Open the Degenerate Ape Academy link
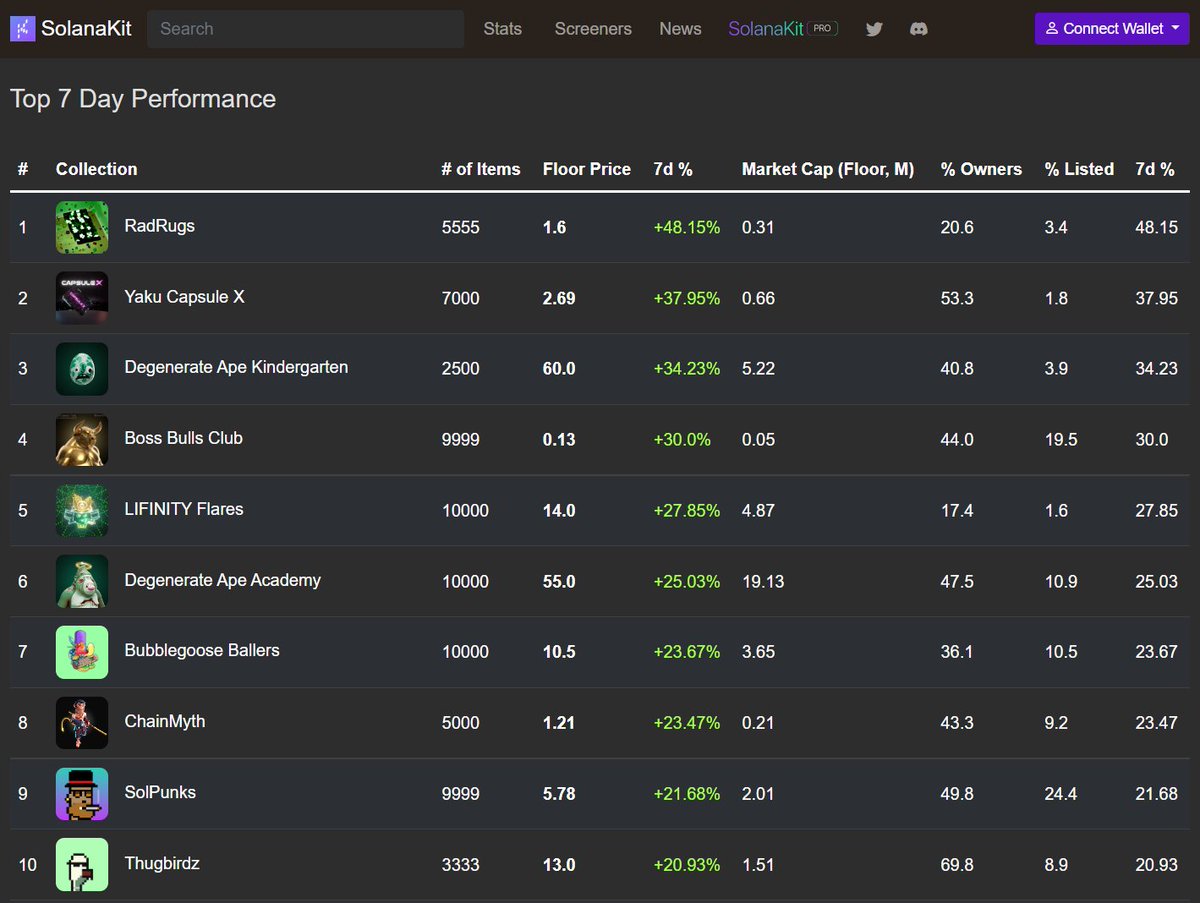This screenshot has height=903, width=1200. click(x=223, y=580)
